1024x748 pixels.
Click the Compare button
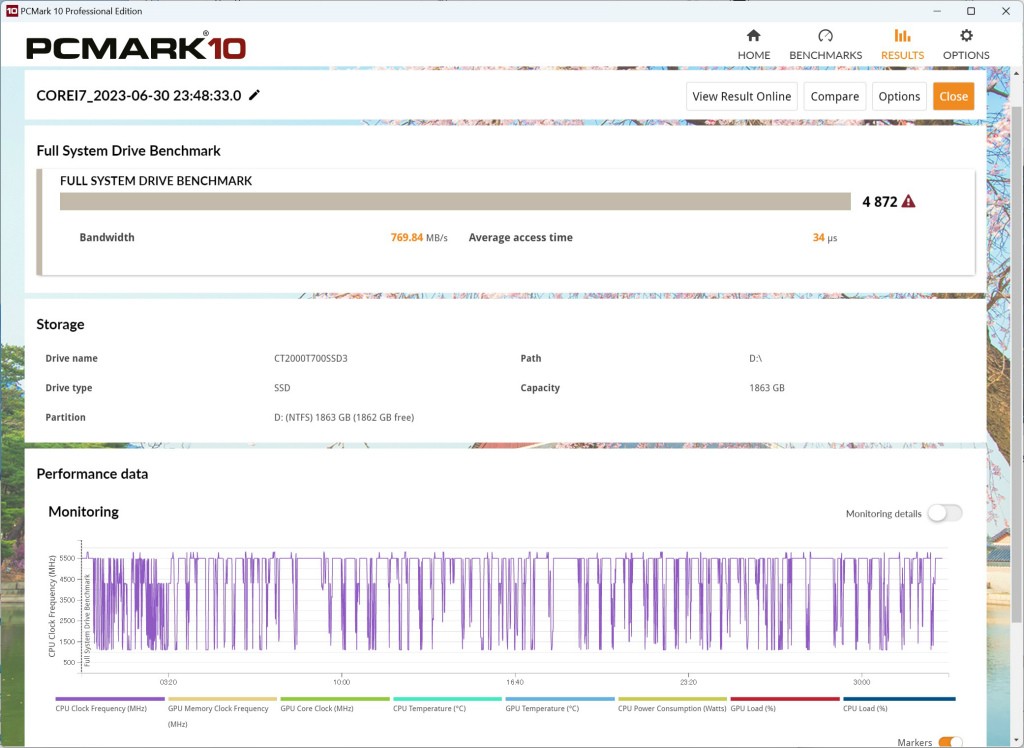tap(835, 96)
